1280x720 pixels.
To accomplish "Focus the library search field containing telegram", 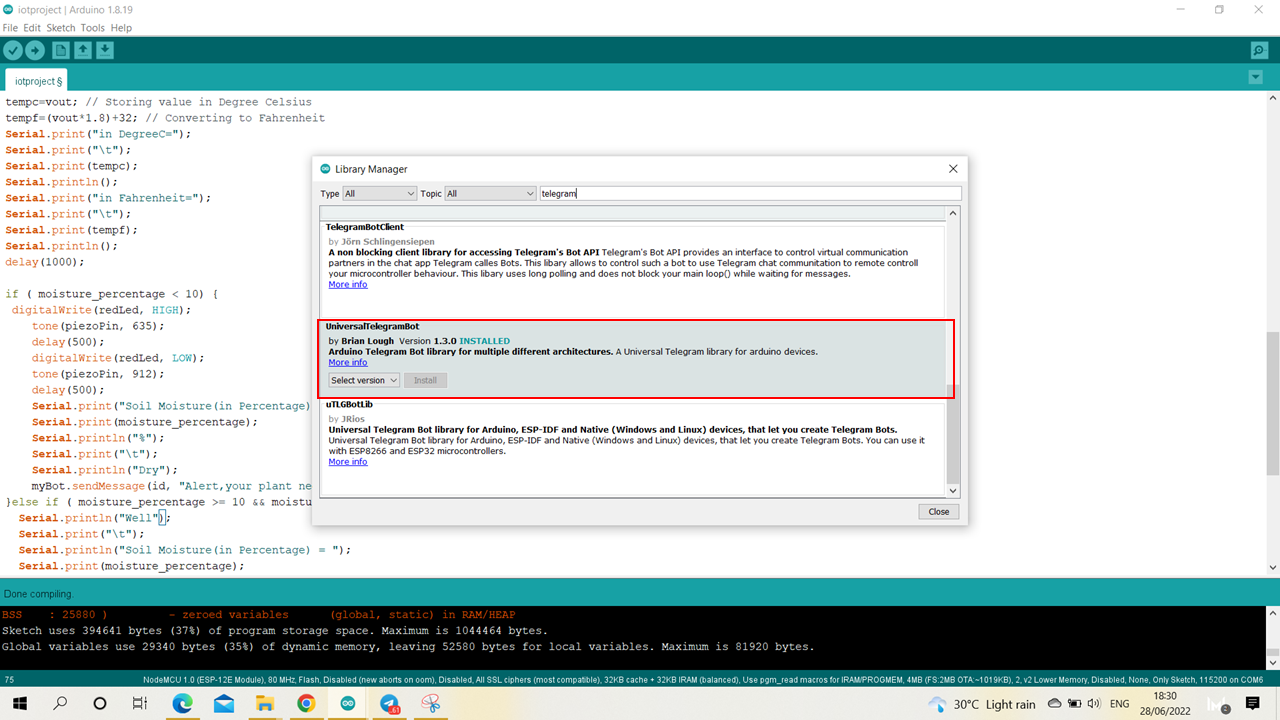I will point(750,193).
